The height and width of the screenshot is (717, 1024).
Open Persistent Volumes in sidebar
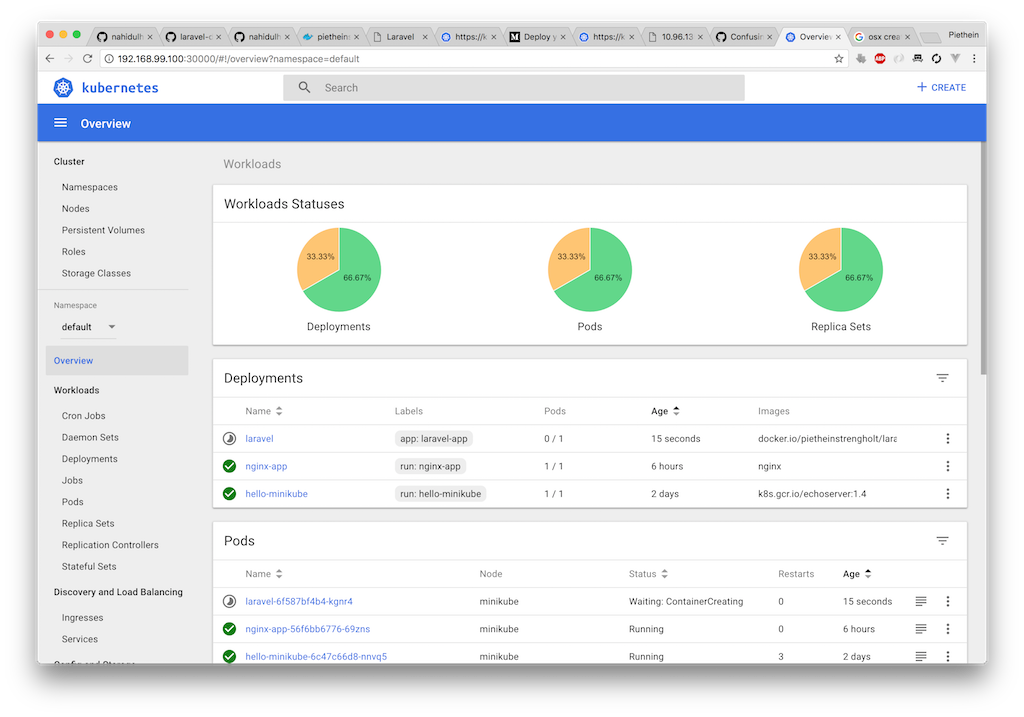(103, 230)
